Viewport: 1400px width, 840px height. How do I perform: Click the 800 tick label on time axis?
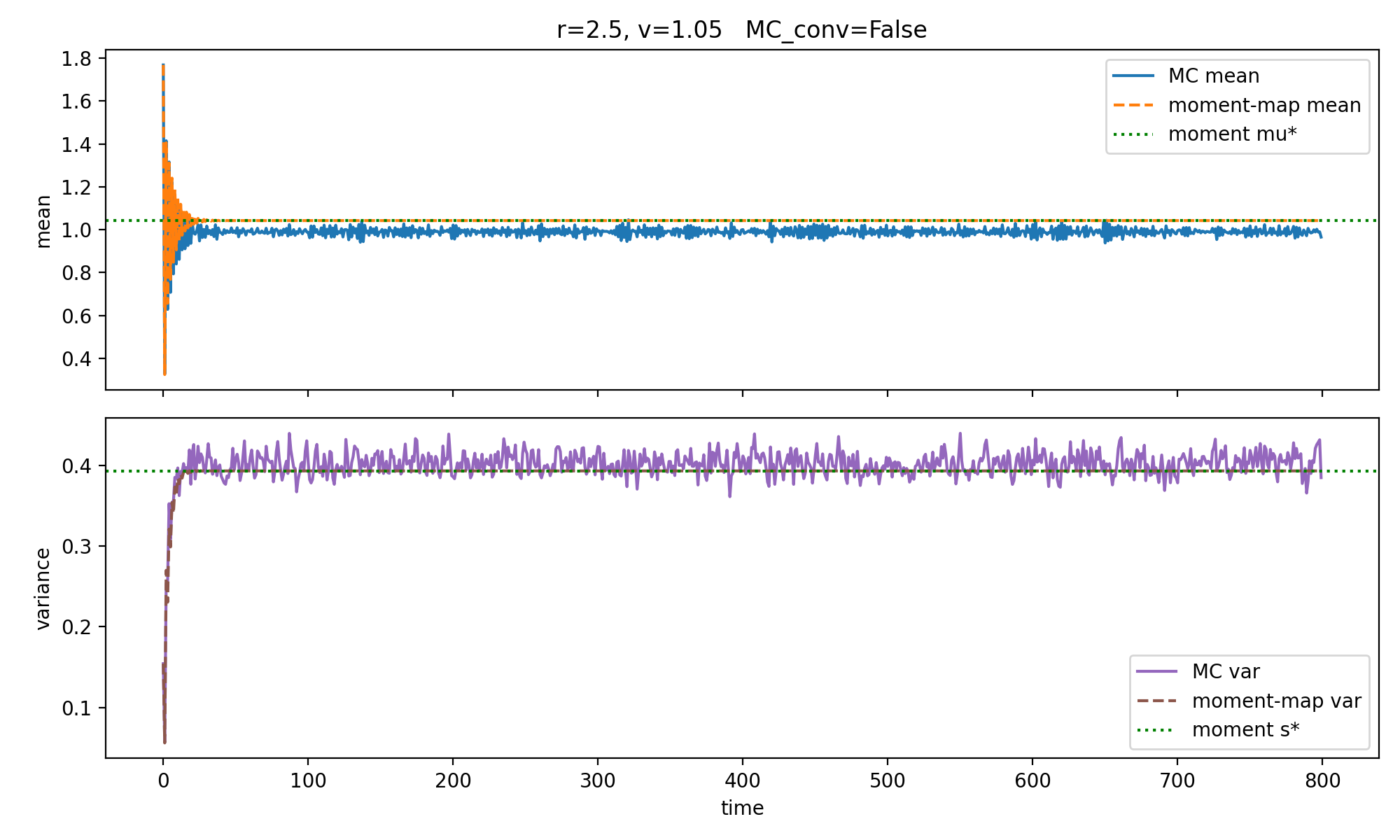point(1322,781)
